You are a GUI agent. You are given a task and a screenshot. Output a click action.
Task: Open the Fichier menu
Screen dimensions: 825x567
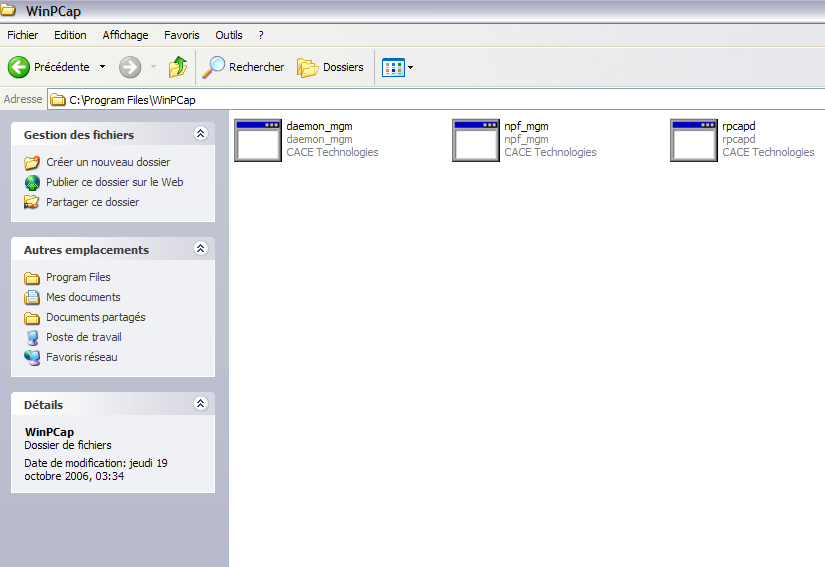coord(23,35)
